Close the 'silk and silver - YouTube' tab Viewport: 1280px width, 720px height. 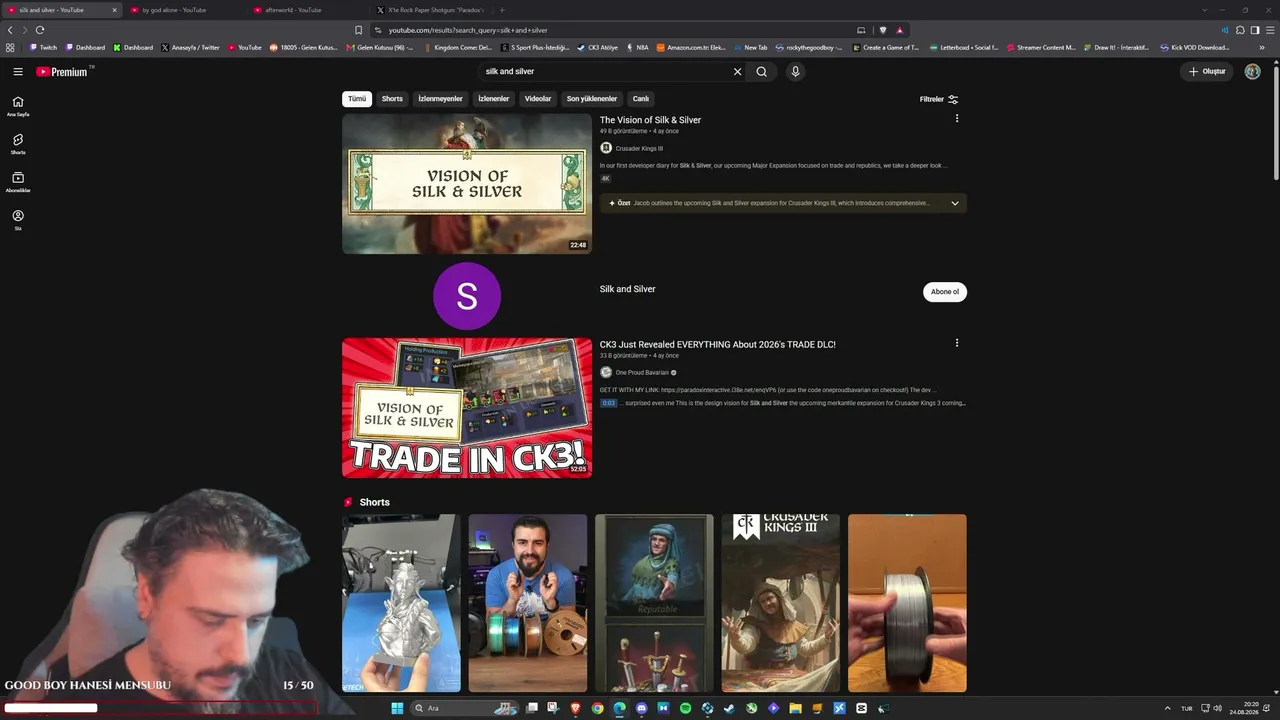(x=114, y=10)
